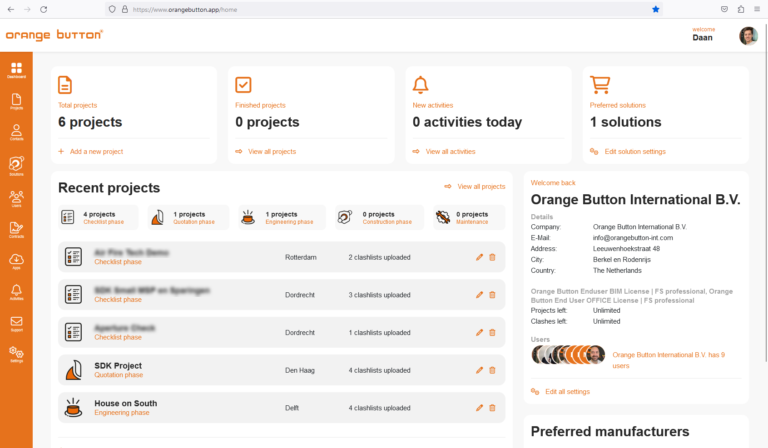768x448 pixels.
Task: Open Activities bell in the sidebar
Action: tap(16, 292)
